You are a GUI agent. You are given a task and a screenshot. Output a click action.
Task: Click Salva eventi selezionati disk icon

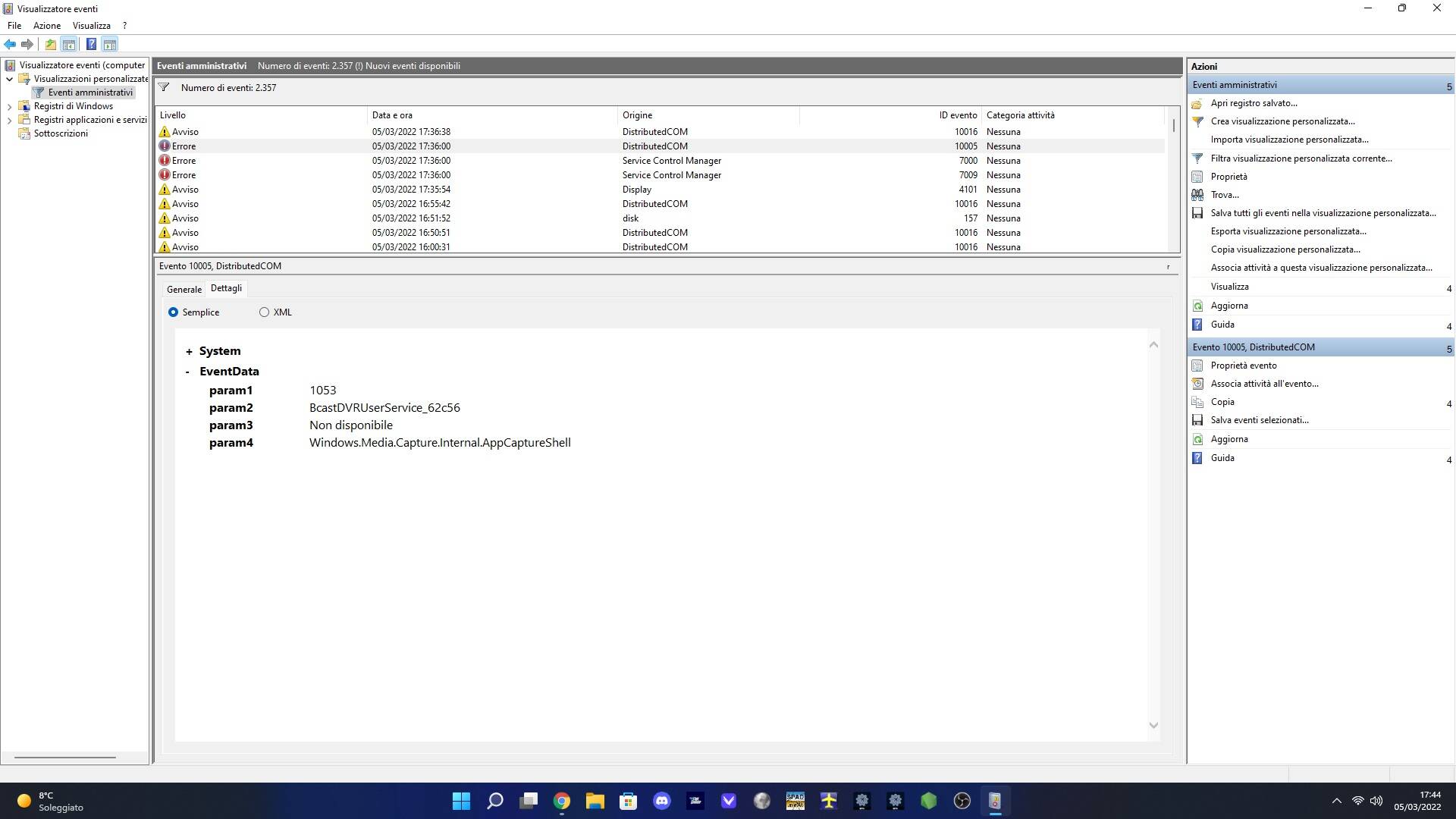(x=1197, y=420)
